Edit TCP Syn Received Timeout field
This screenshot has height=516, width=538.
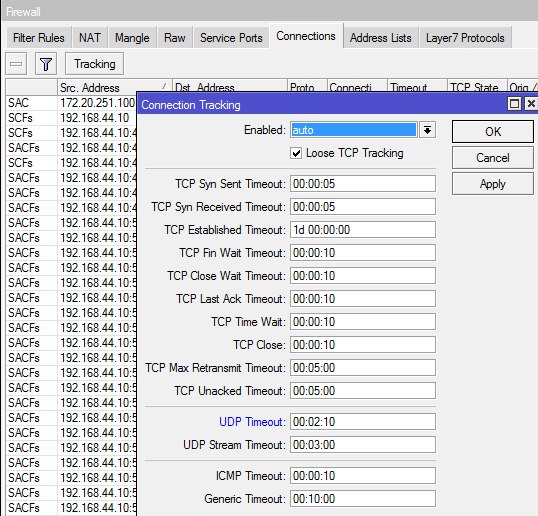363,207
